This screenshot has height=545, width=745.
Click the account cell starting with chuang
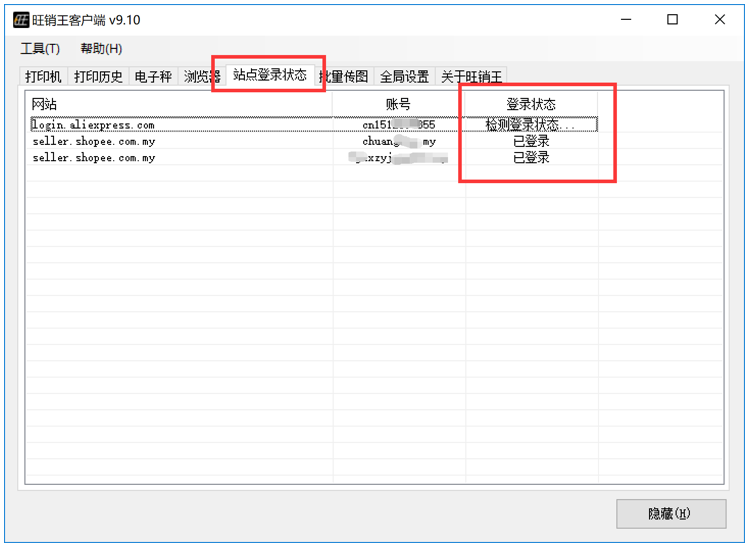(399, 142)
